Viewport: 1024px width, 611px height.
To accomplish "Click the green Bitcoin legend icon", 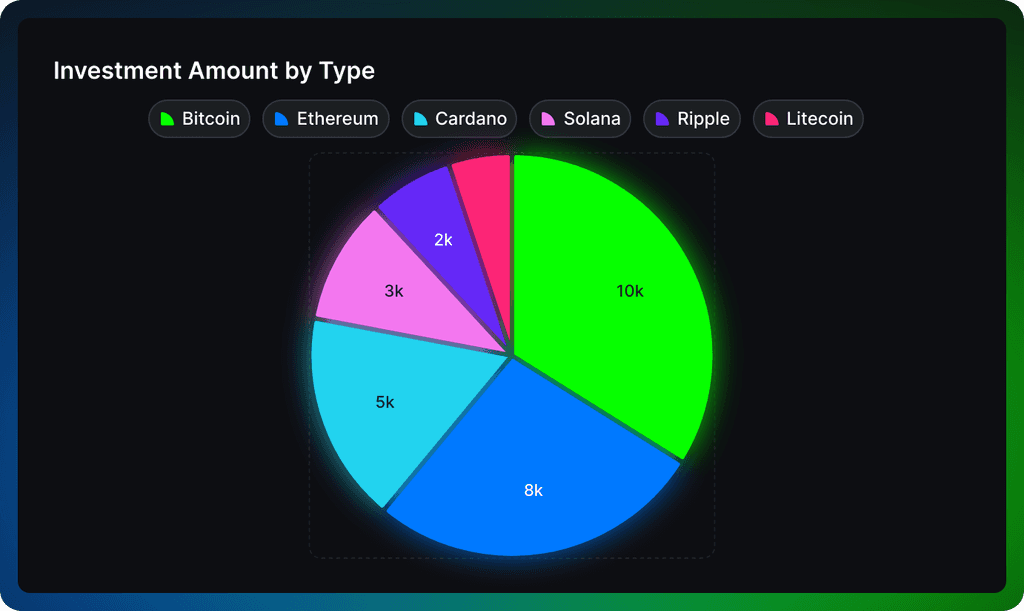I will [x=166, y=119].
